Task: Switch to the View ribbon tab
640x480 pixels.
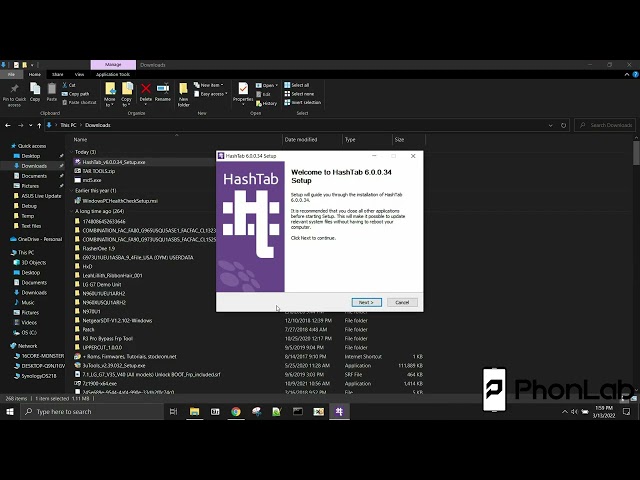Action: point(79,74)
